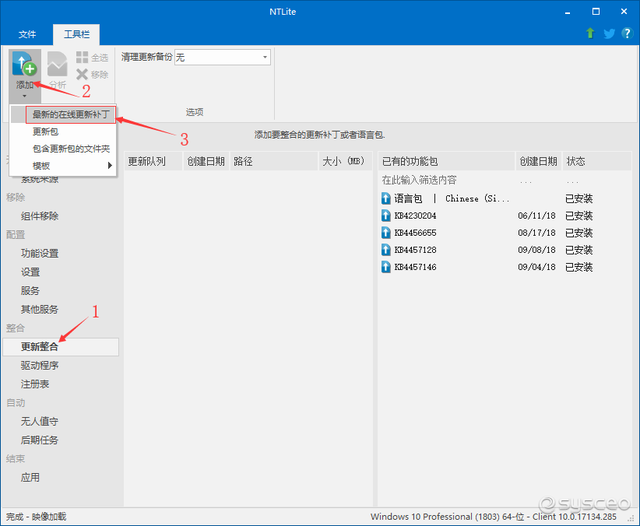
Task: Choose 包含更新包的文件夹 menu entry
Action: [x=71, y=149]
